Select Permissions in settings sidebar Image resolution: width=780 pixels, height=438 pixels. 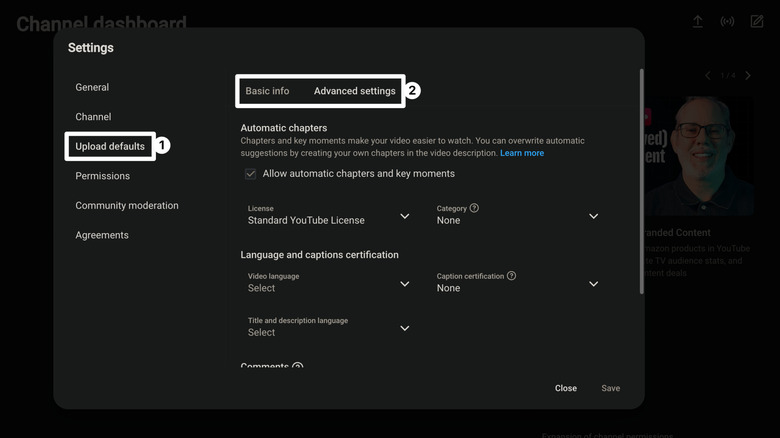coord(102,176)
